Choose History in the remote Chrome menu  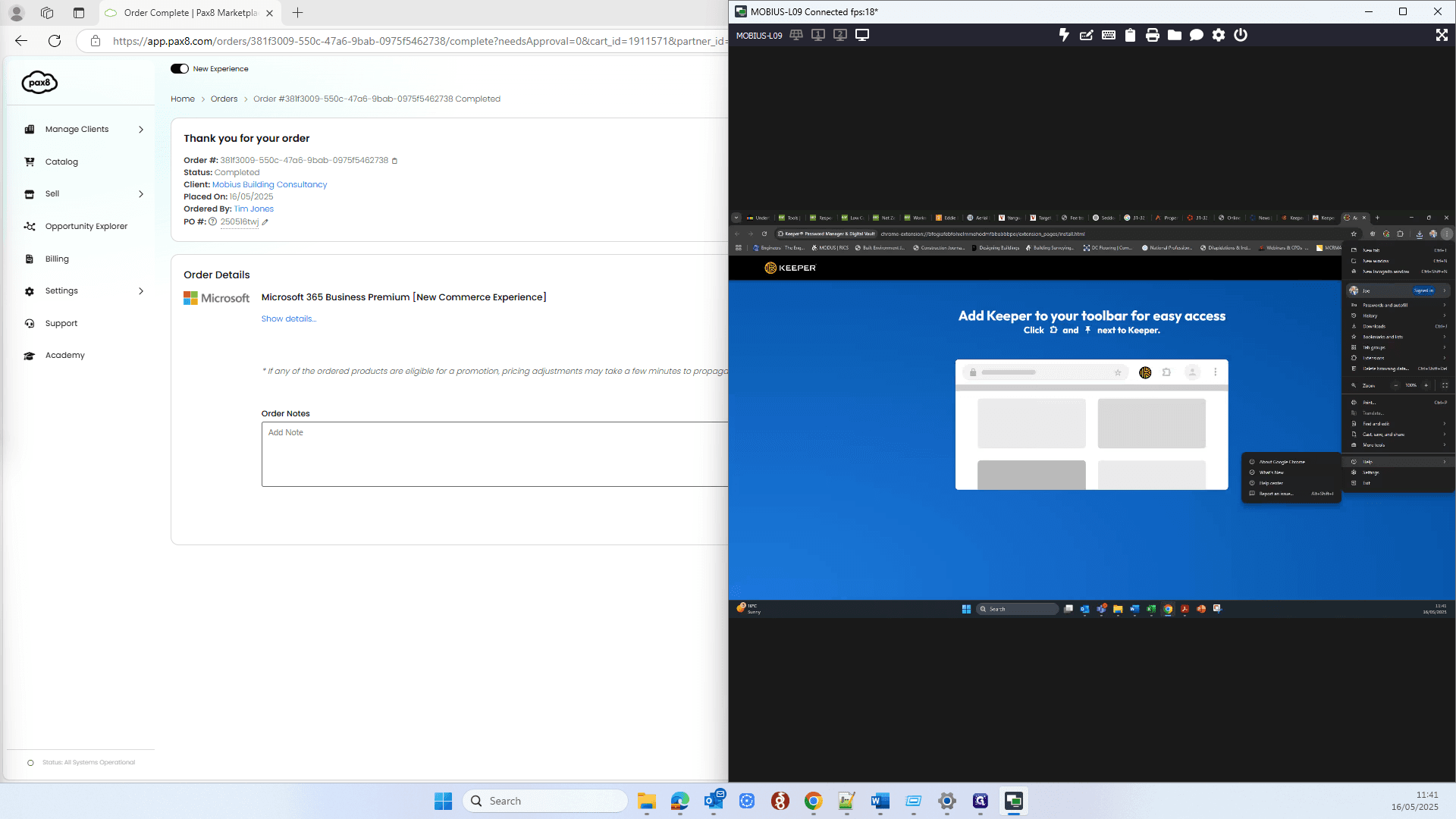(x=1398, y=315)
